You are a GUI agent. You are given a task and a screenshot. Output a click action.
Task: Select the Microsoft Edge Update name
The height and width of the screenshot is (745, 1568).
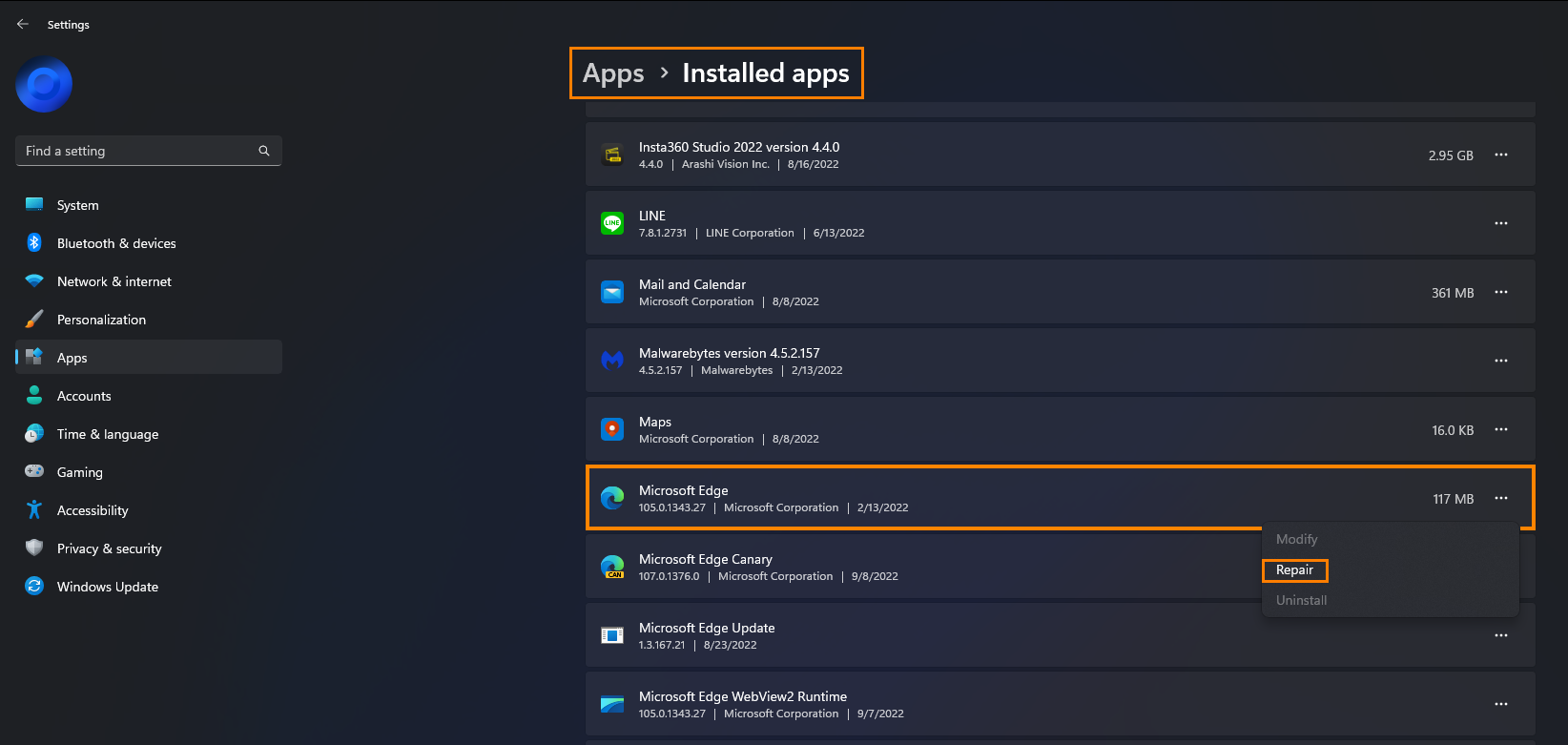click(707, 628)
